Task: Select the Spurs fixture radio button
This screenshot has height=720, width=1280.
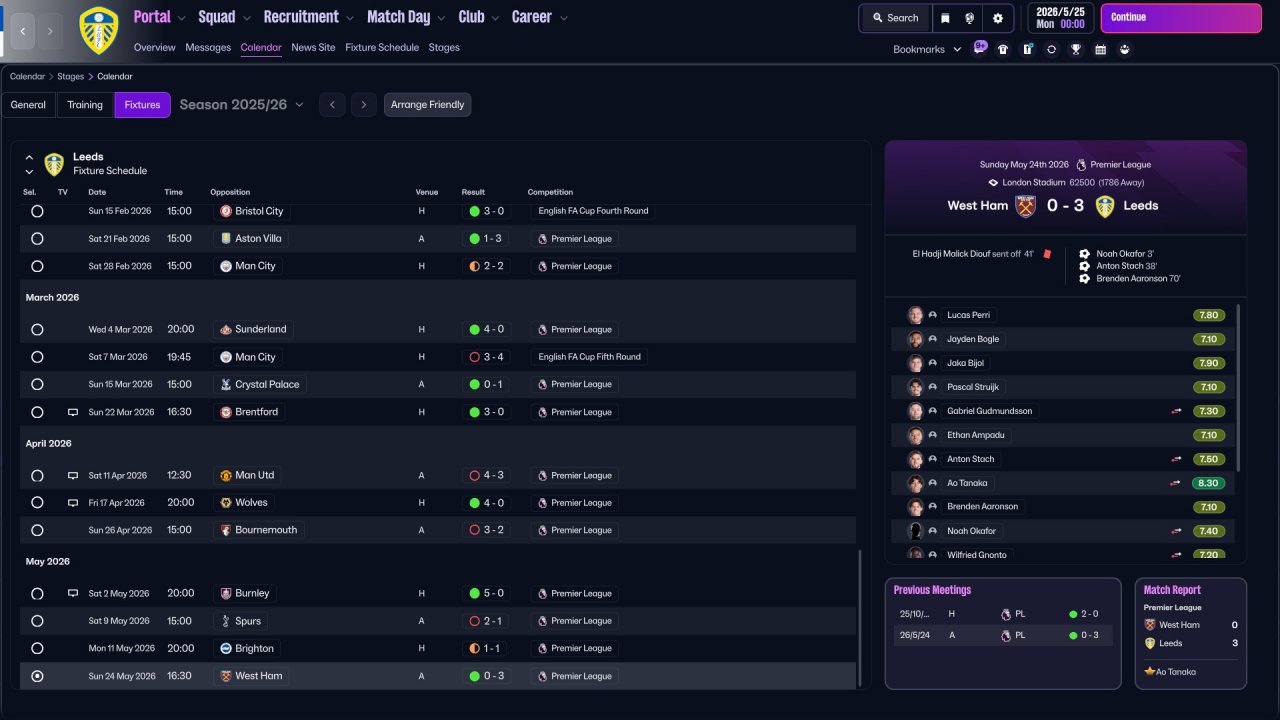Action: (x=37, y=621)
